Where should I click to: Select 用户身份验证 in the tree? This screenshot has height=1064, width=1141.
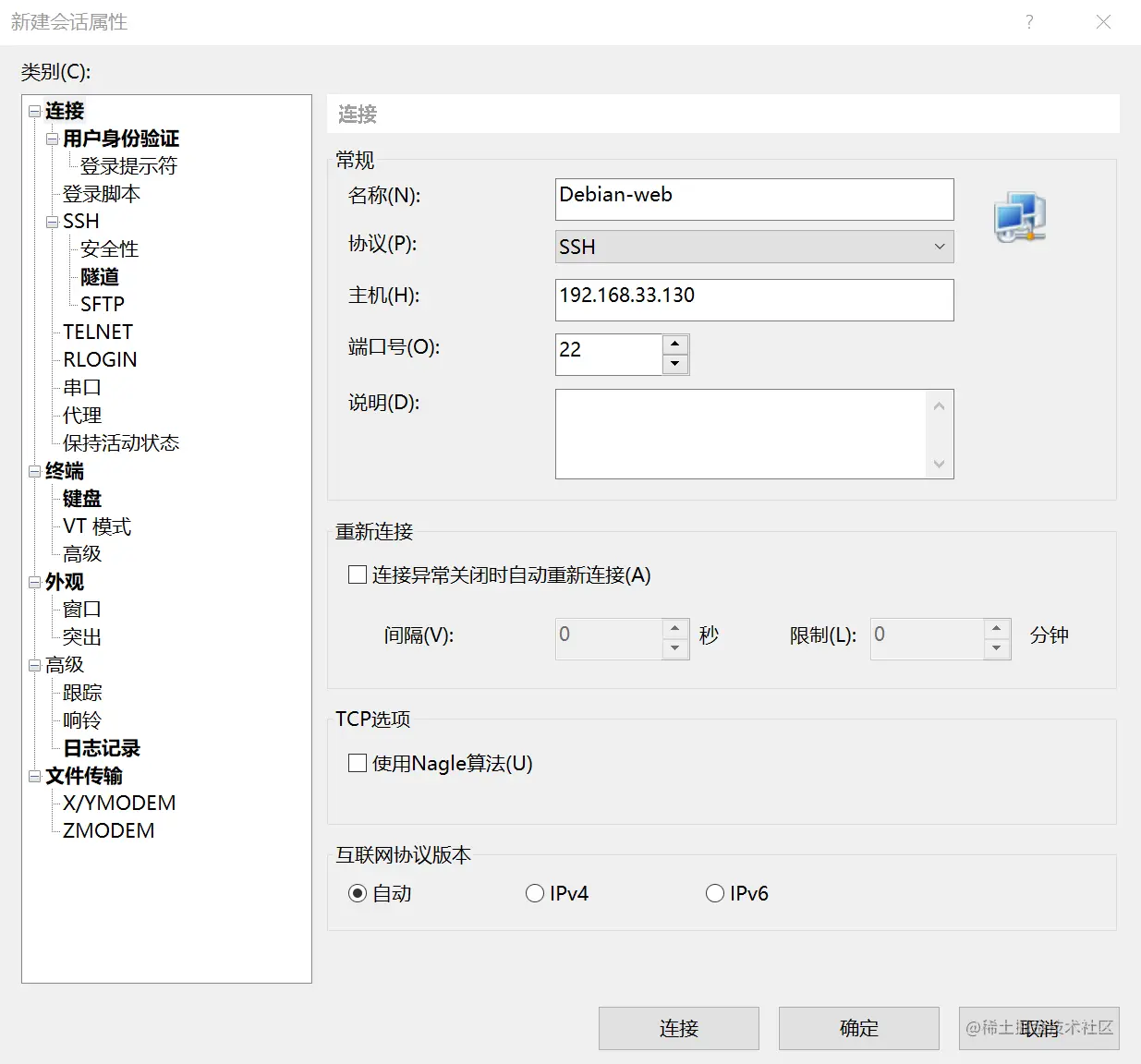point(121,139)
